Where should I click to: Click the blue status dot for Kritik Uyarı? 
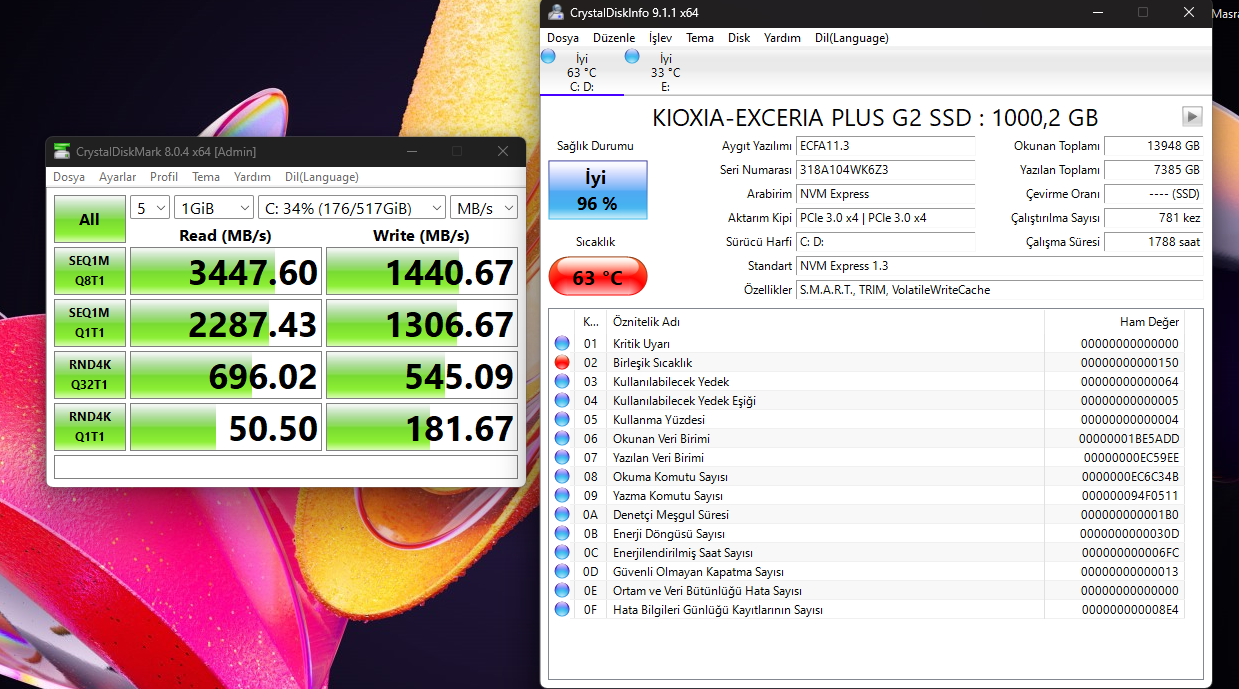tap(561, 343)
